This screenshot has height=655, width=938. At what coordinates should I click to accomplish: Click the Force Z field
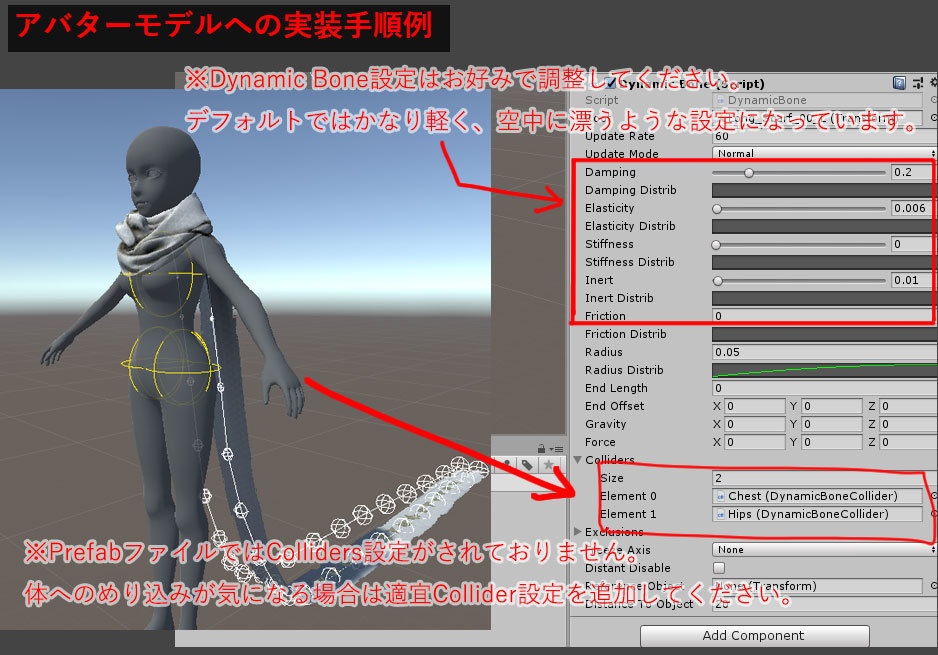click(908, 442)
